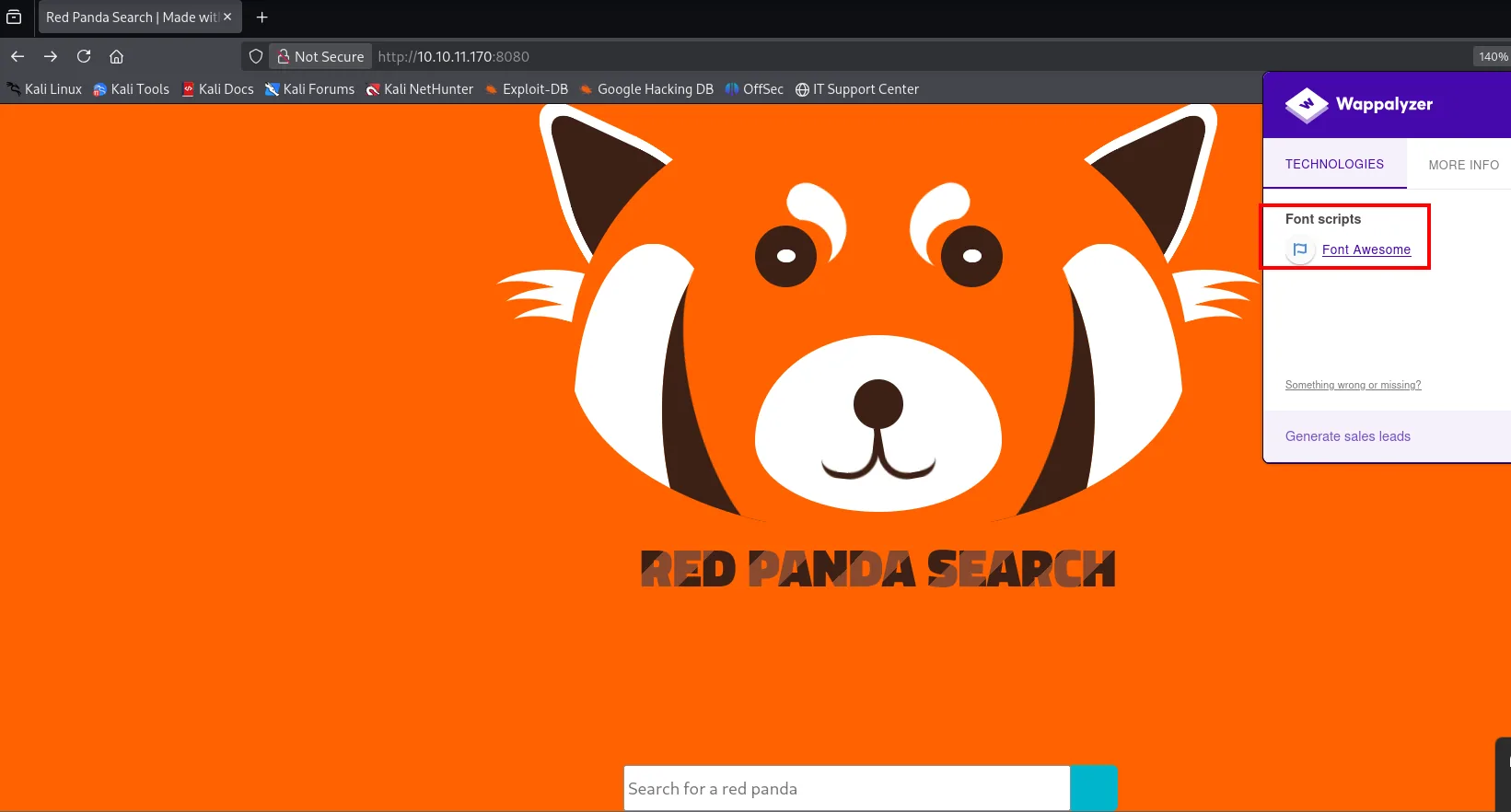The height and width of the screenshot is (812, 1511).
Task: Switch to the TECHNOLOGIES tab
Action: (x=1334, y=164)
